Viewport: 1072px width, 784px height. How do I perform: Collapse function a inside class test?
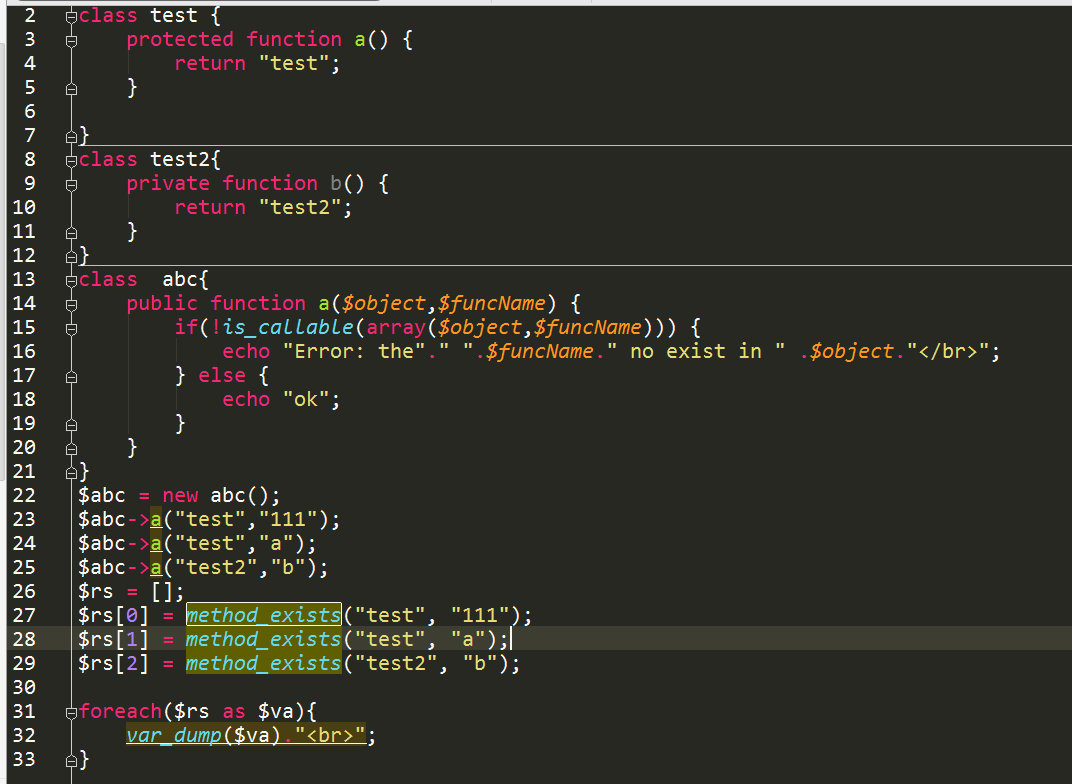pos(70,39)
